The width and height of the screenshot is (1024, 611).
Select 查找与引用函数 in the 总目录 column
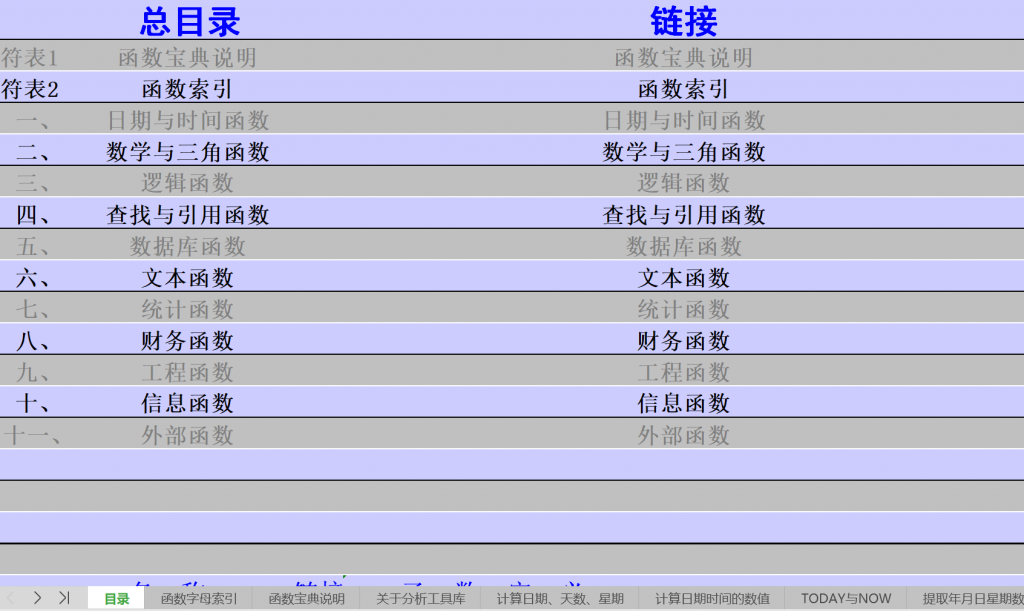point(187,215)
